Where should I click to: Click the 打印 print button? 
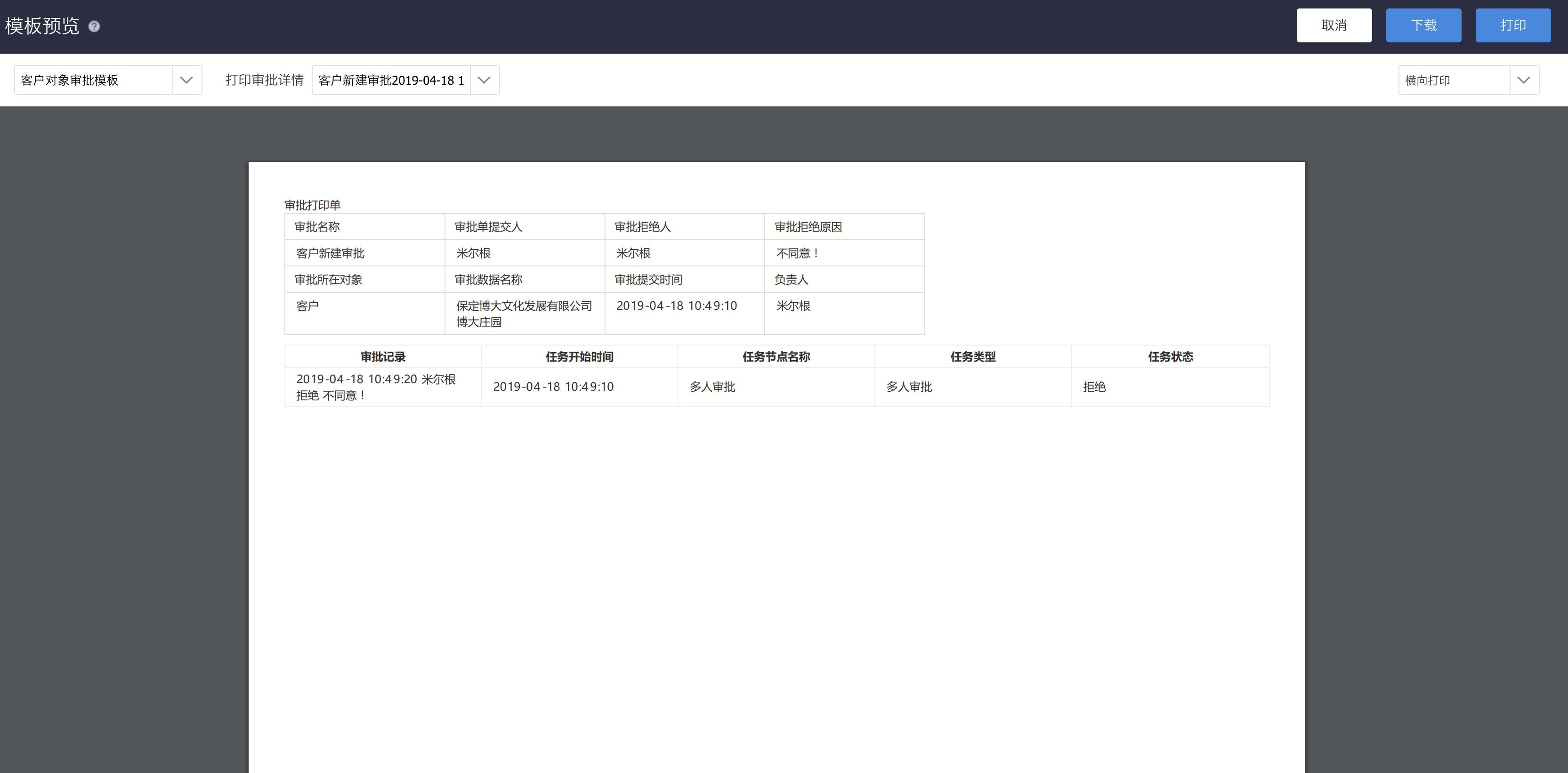(x=1512, y=25)
